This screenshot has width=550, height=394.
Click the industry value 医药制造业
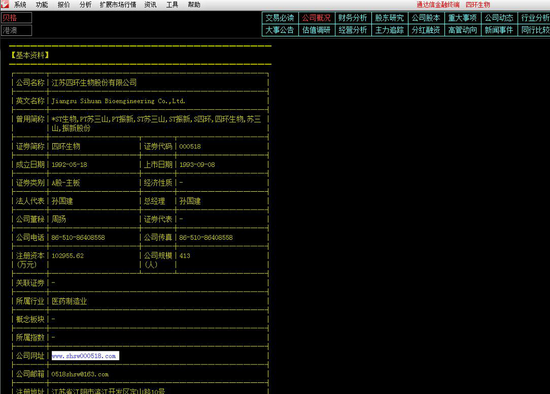(69, 301)
